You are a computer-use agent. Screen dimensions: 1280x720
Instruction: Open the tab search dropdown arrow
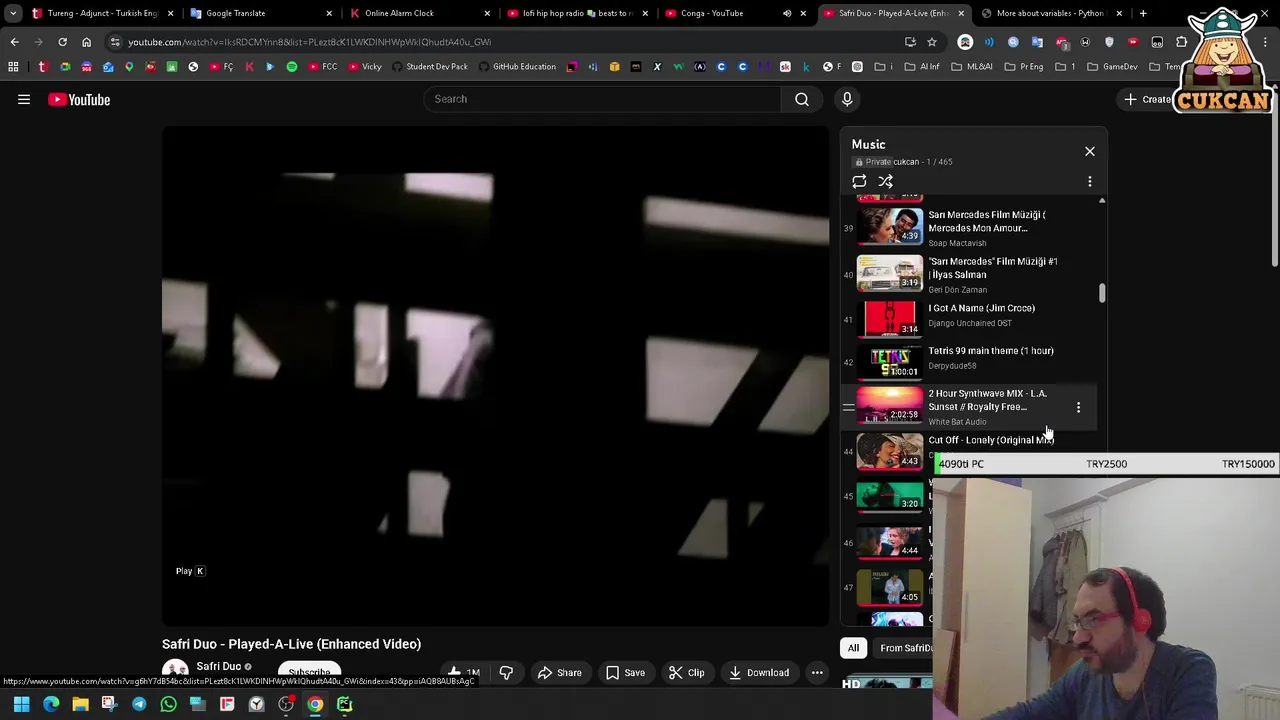click(x=13, y=13)
